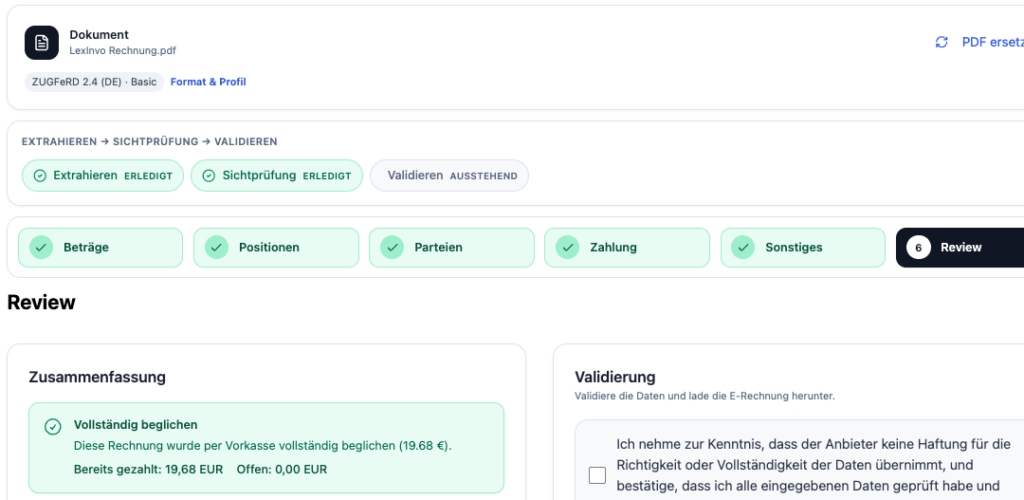Switch to the Positionen step tab

(x=276, y=247)
